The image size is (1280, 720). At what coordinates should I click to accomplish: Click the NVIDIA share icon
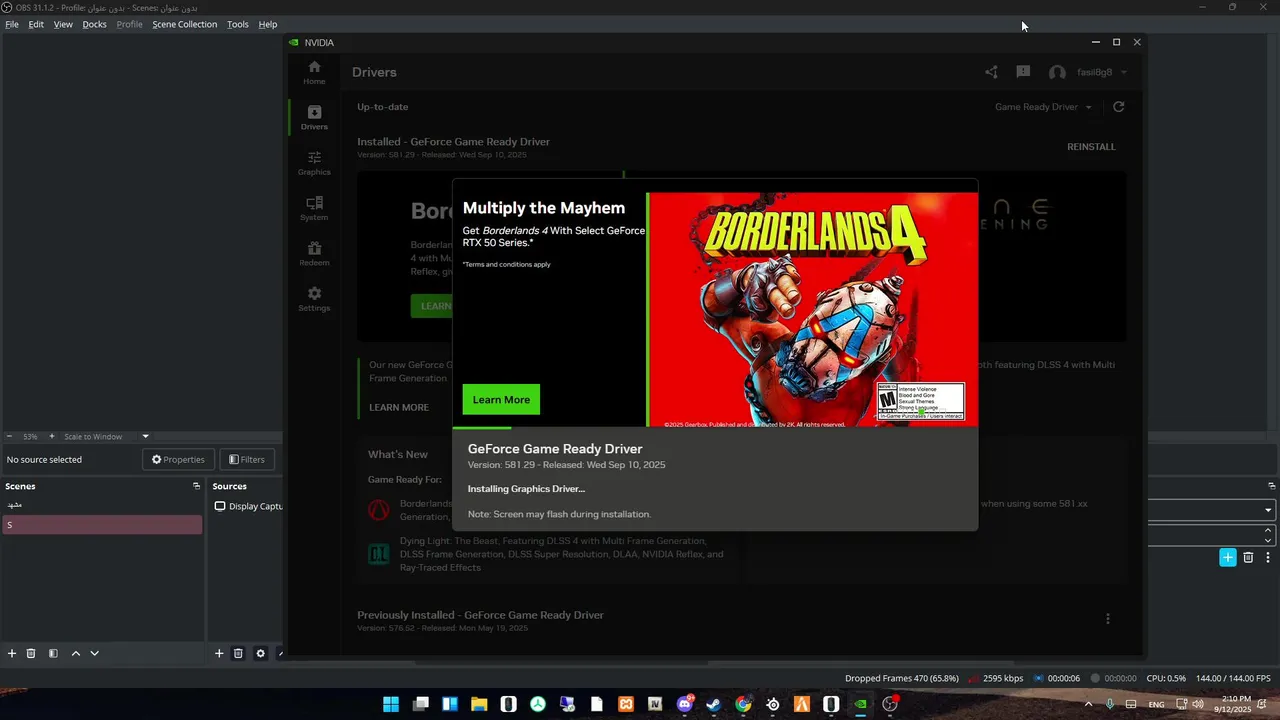pyautogui.click(x=991, y=72)
